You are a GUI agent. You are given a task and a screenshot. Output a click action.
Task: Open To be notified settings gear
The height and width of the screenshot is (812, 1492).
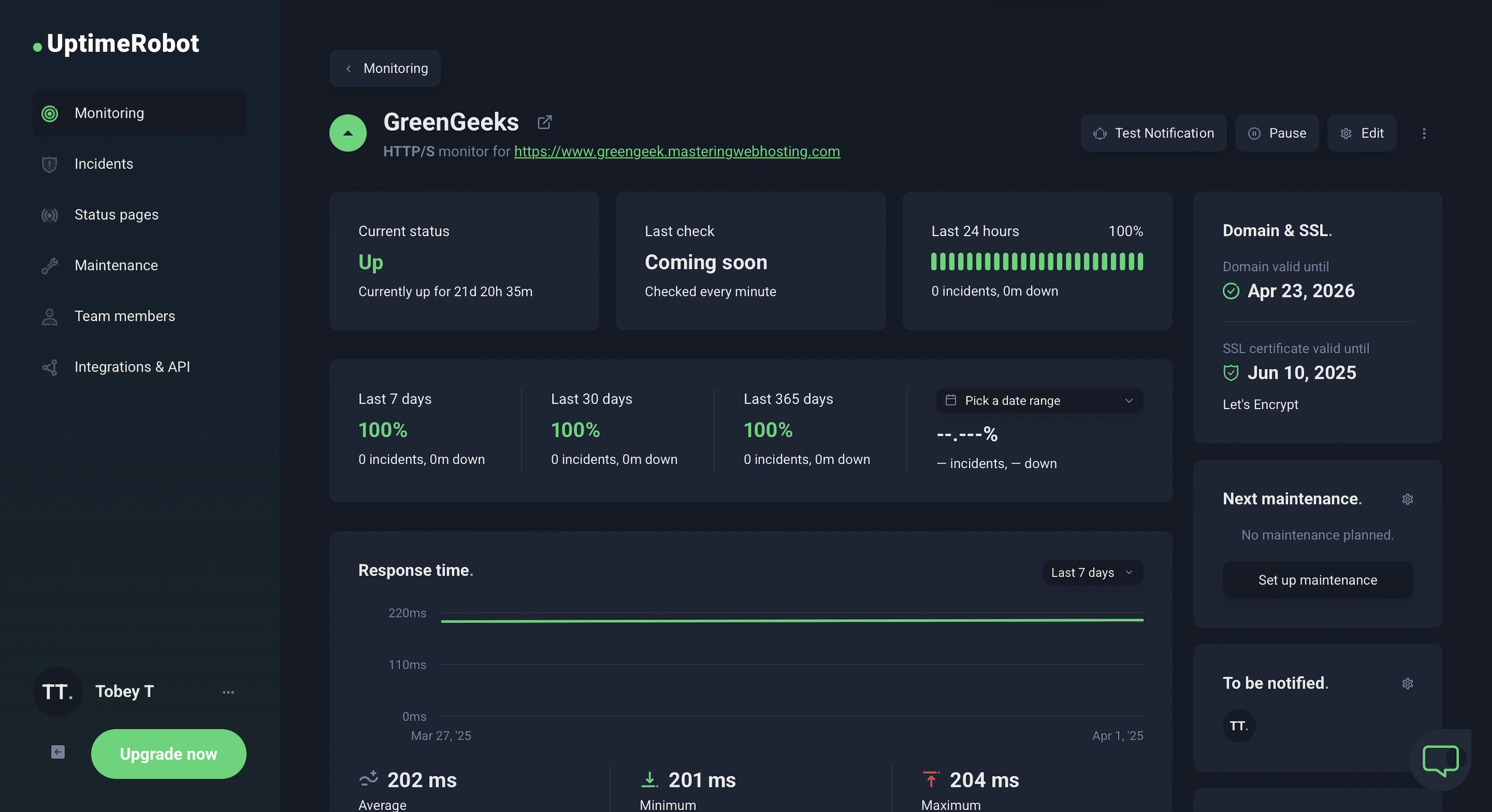click(1407, 683)
